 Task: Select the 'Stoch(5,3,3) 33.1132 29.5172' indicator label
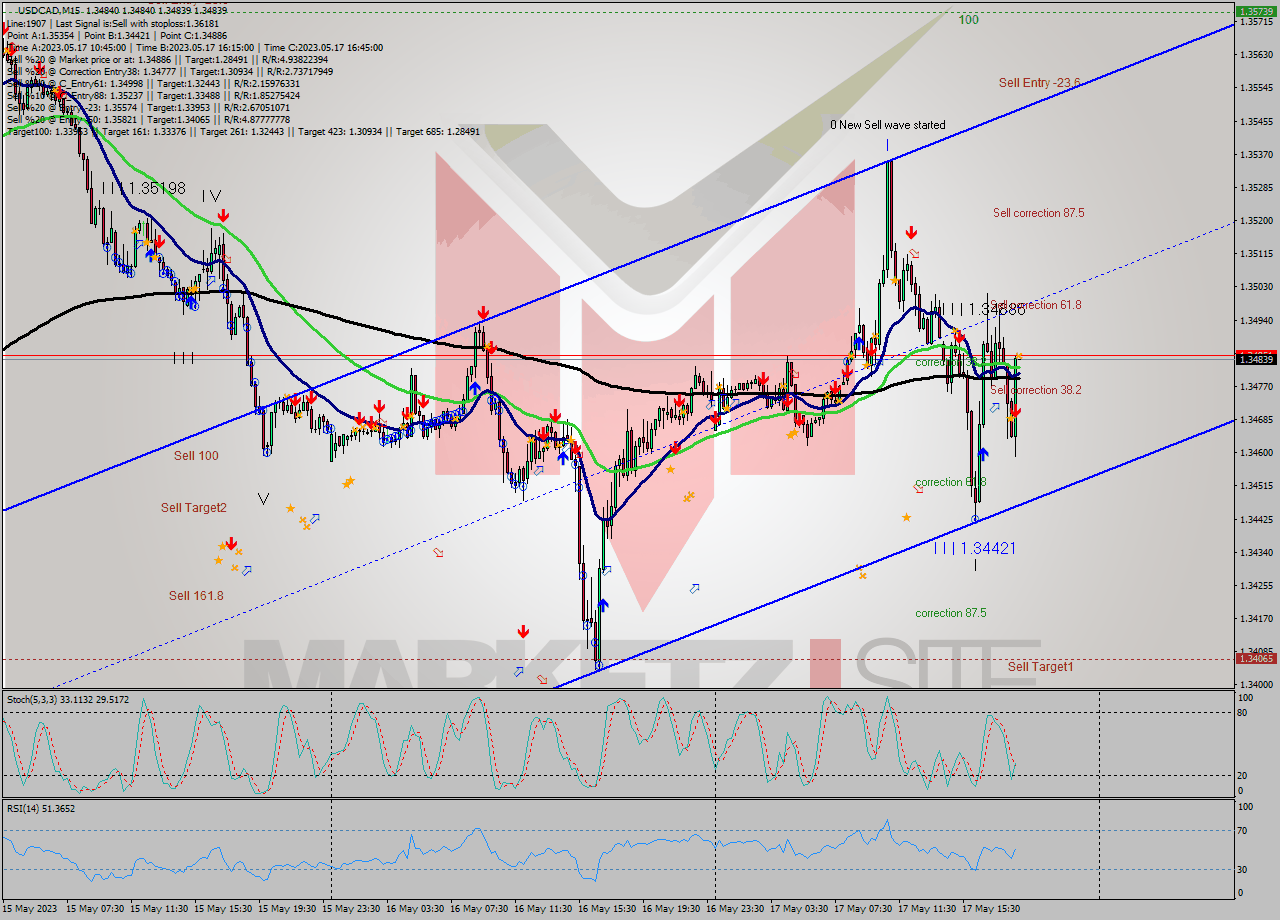click(x=67, y=698)
